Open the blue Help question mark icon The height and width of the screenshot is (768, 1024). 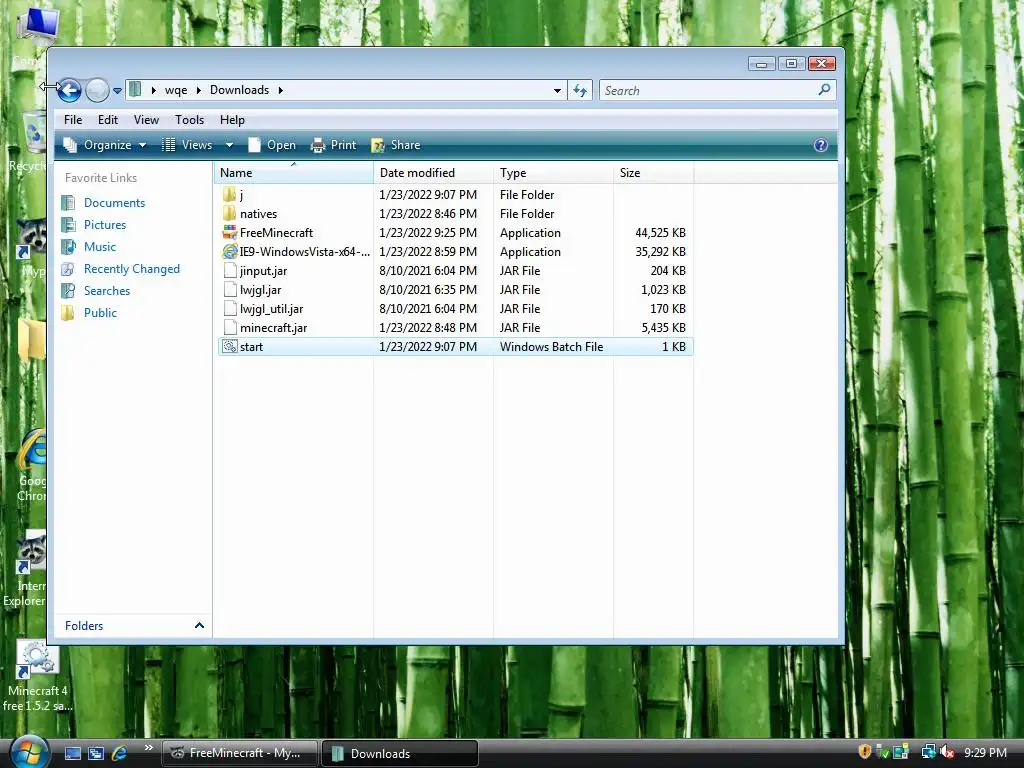(821, 145)
